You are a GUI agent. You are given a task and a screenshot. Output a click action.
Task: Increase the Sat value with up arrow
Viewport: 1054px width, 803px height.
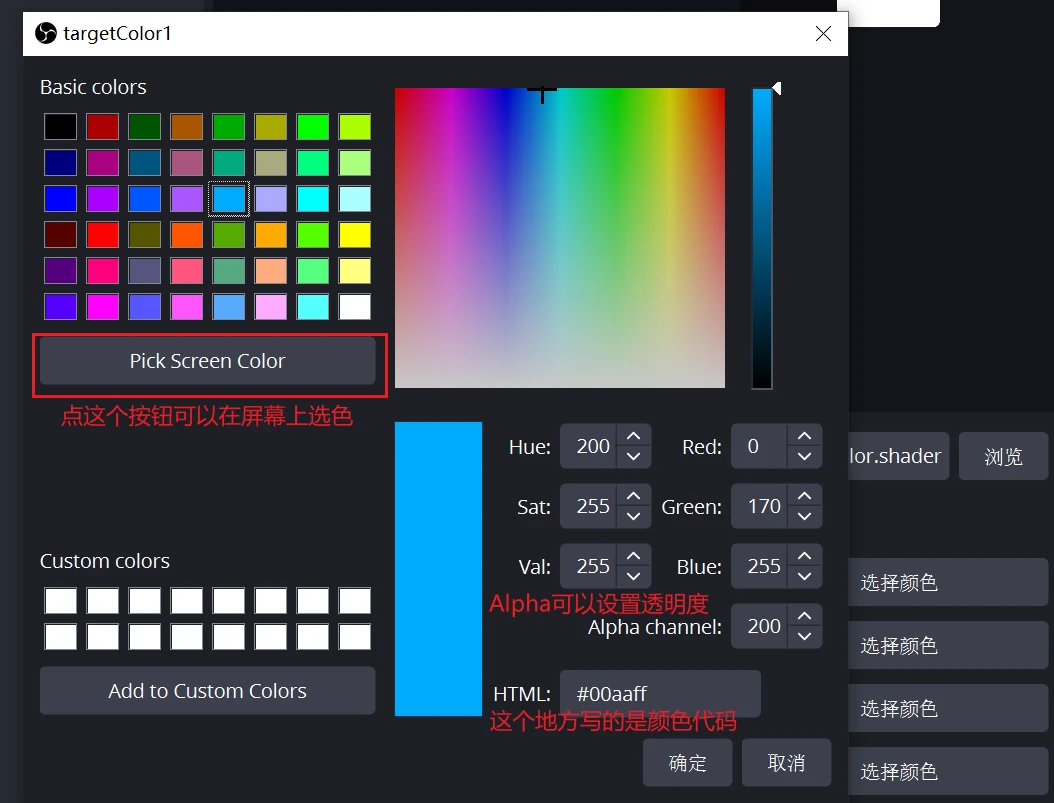[x=633, y=496]
